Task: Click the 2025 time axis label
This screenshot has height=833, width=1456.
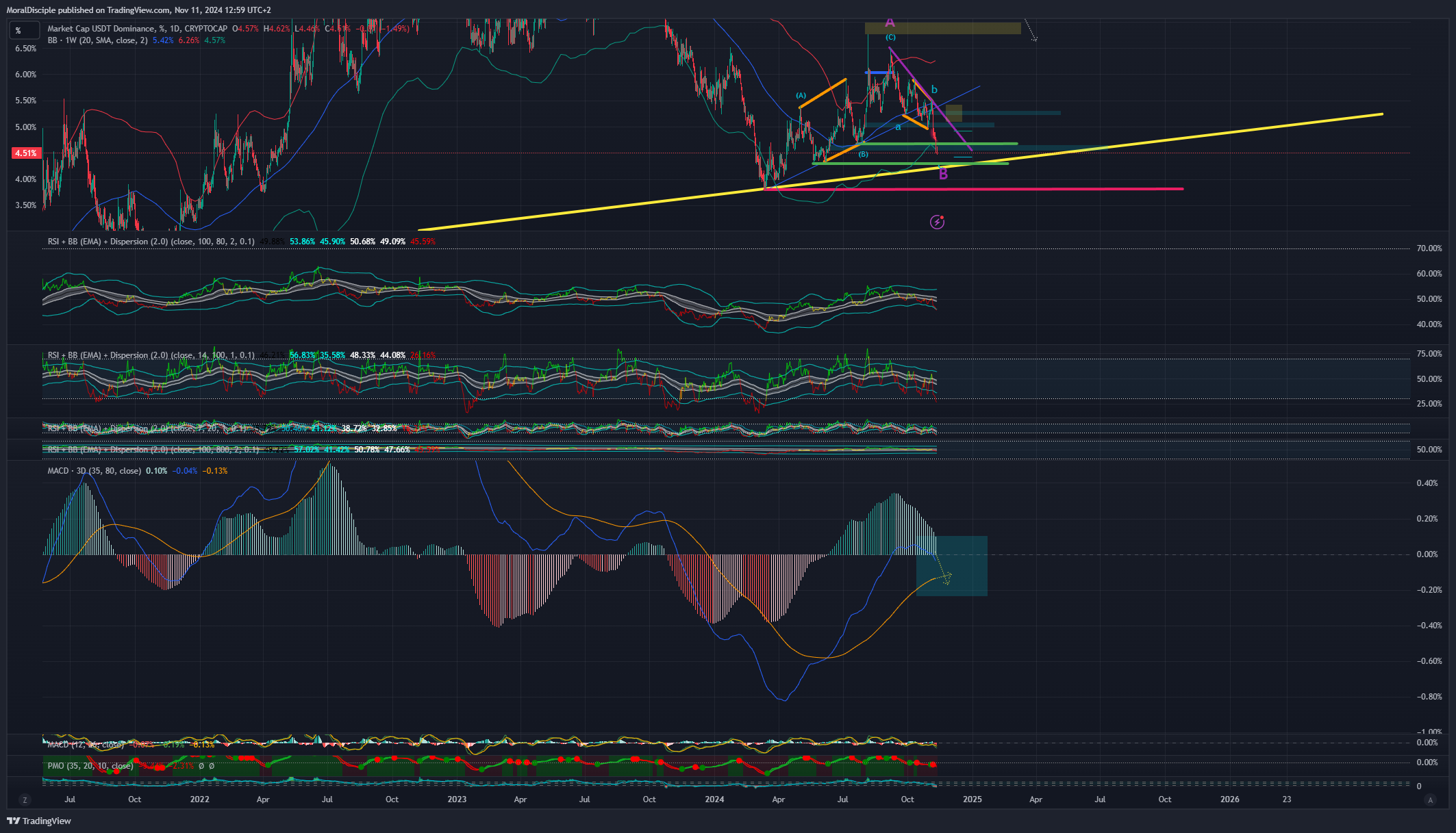Action: pyautogui.click(x=972, y=799)
